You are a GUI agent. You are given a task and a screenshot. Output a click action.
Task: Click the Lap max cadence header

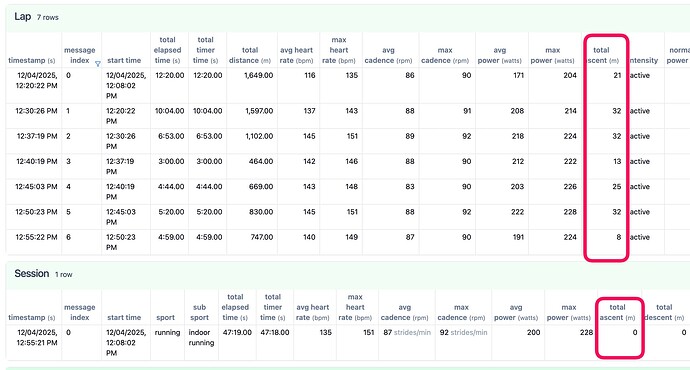445,55
